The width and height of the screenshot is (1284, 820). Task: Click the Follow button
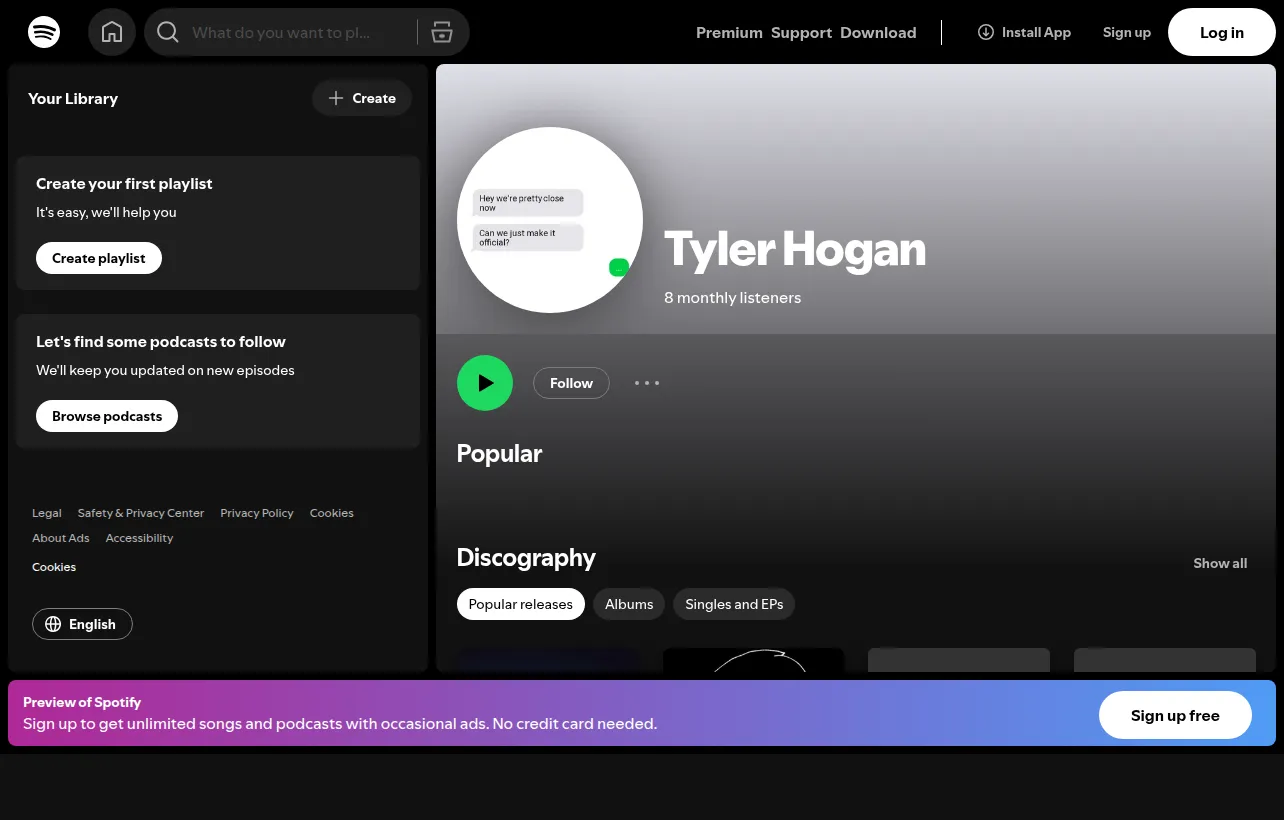click(571, 383)
